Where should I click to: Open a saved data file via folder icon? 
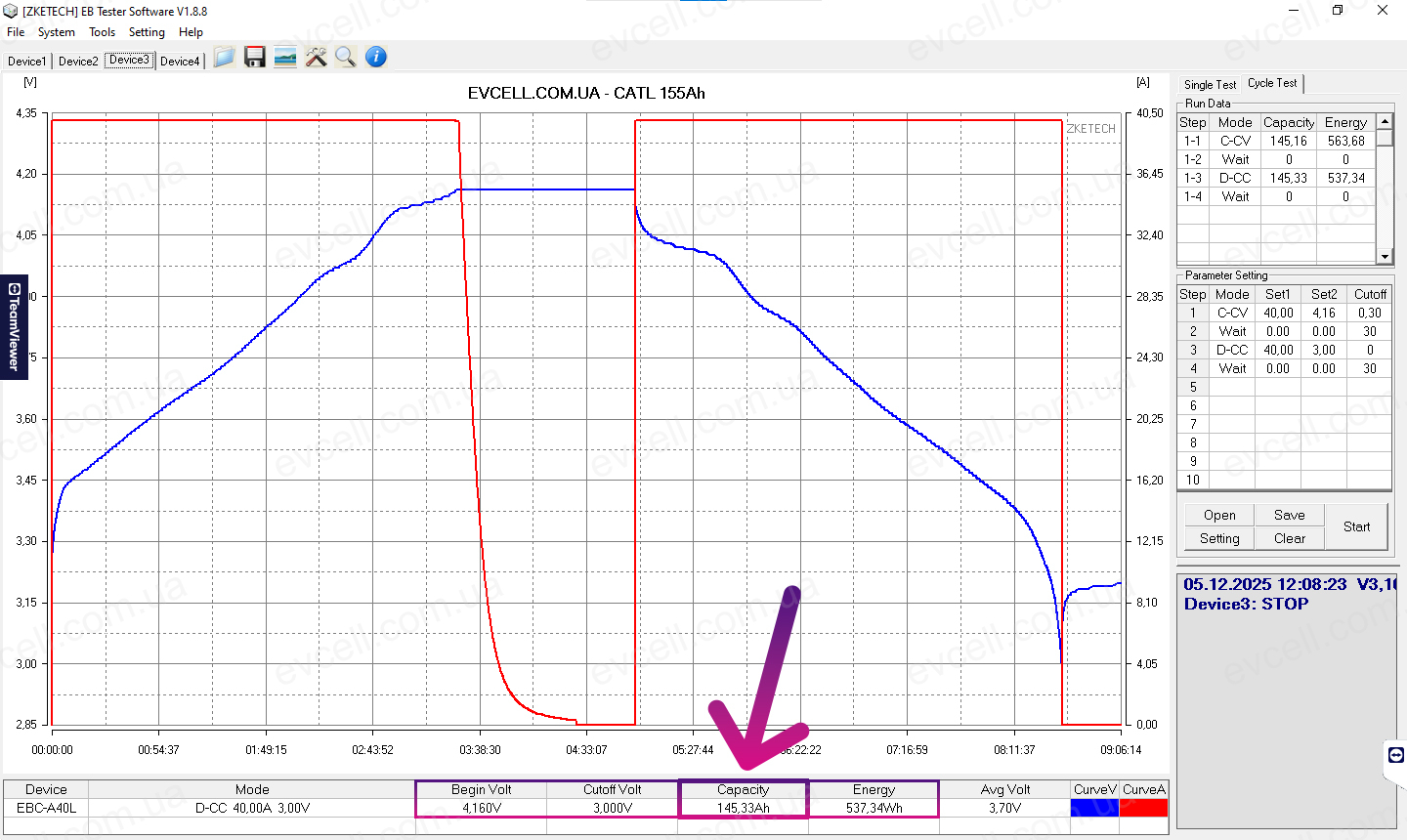(224, 57)
